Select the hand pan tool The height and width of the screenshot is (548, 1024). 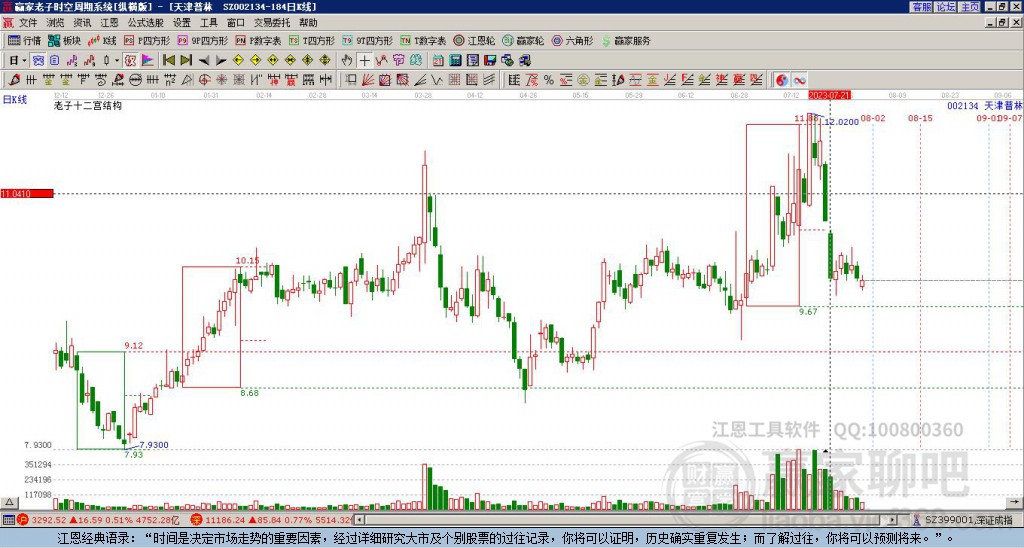point(346,60)
